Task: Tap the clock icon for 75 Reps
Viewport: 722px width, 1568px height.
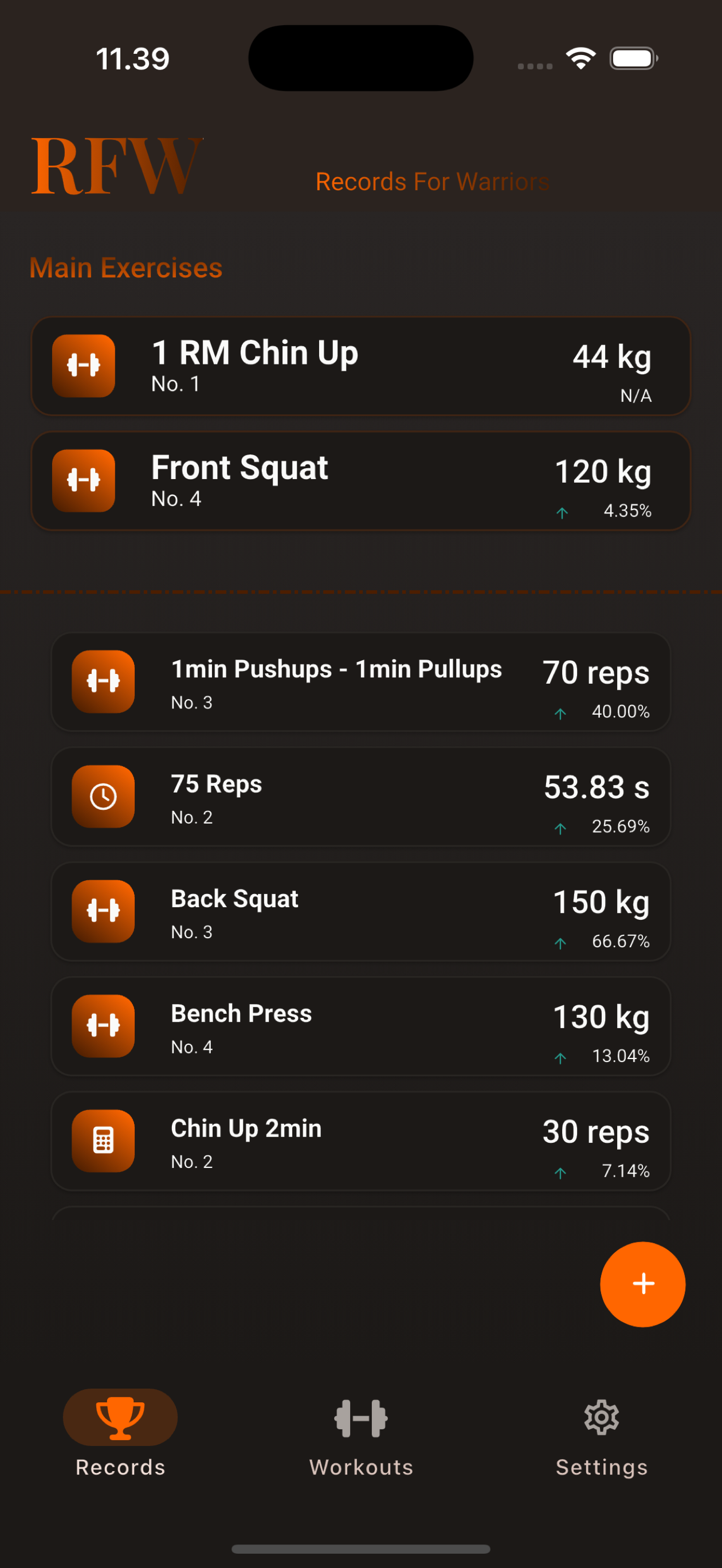Action: click(103, 796)
